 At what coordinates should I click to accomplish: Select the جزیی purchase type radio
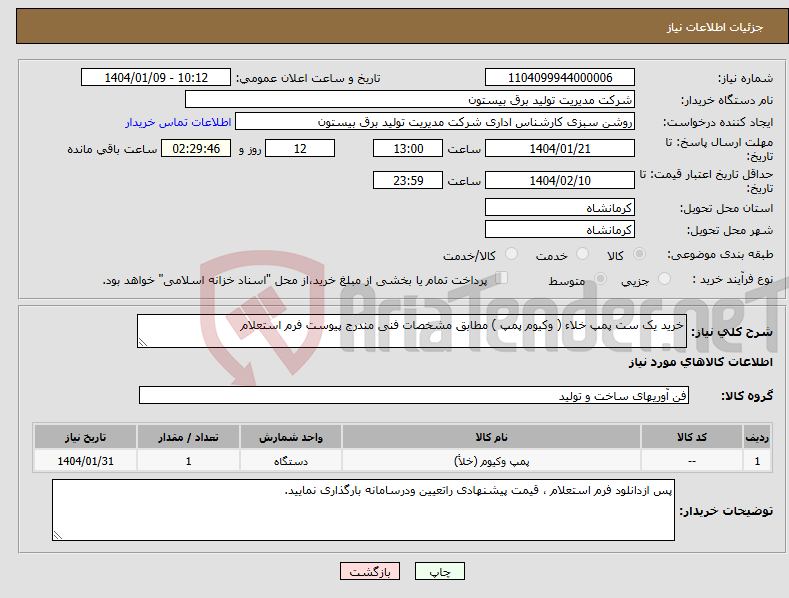tap(664, 278)
